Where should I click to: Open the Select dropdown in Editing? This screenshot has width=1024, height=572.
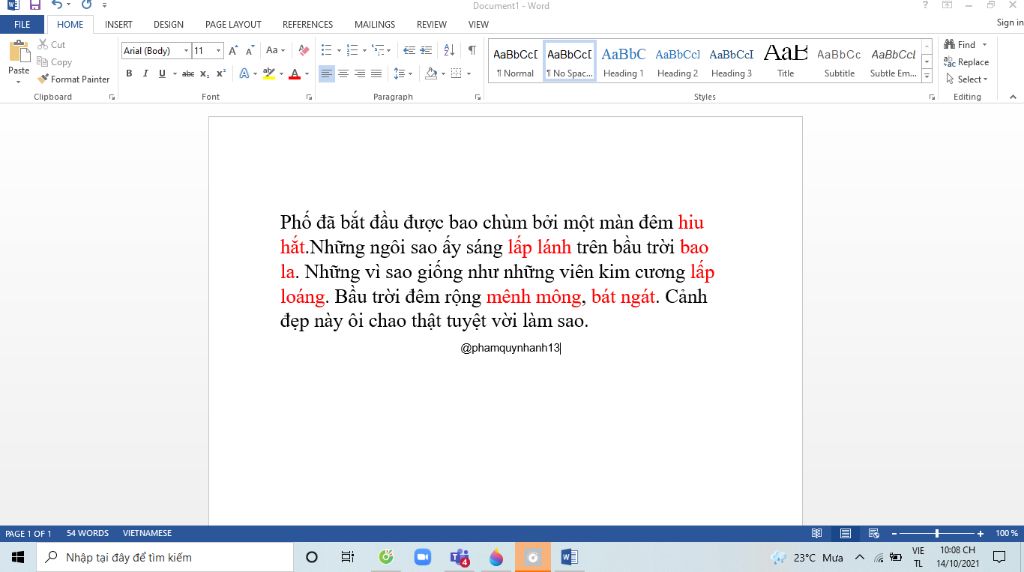[x=967, y=79]
